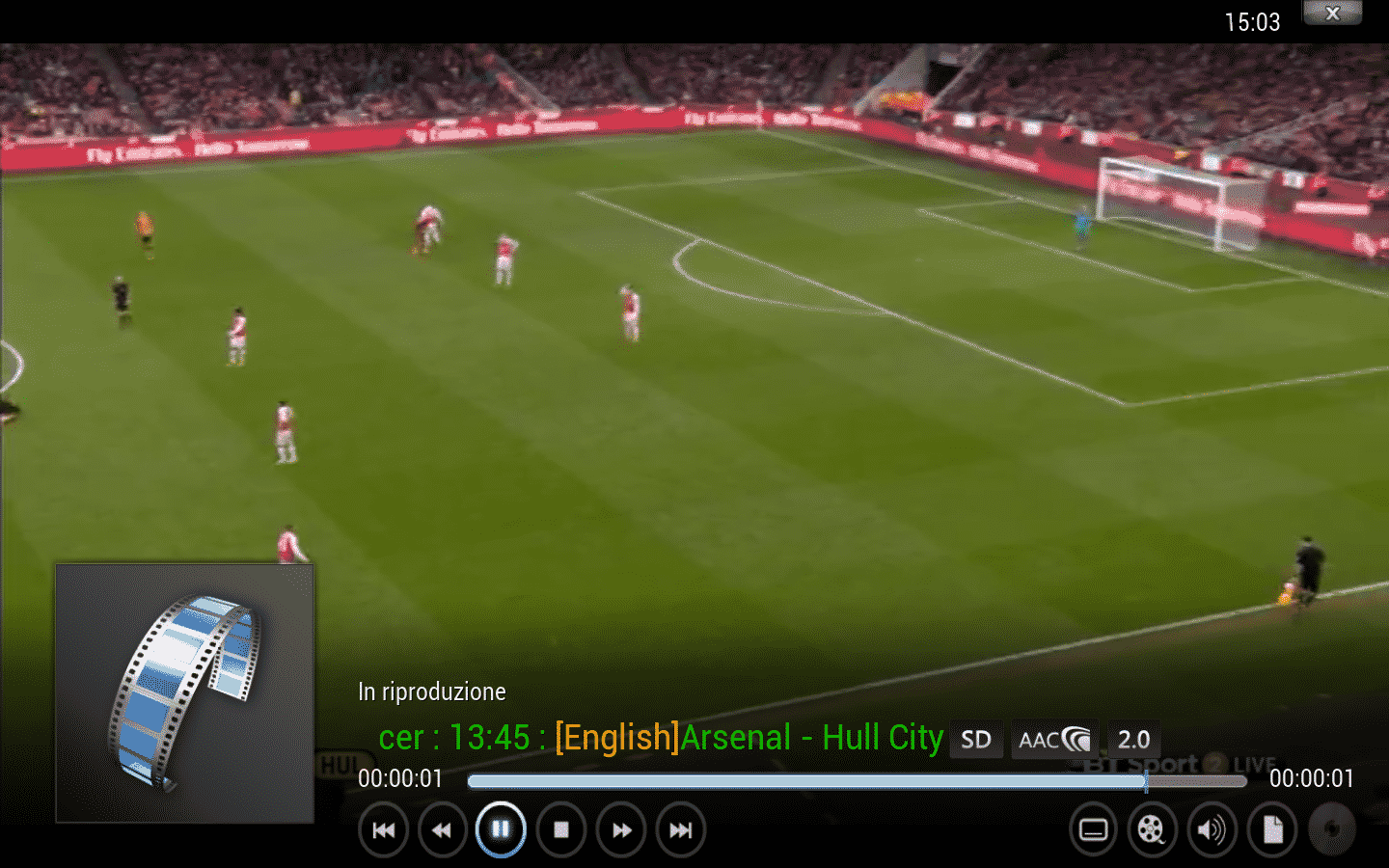1389x868 pixels.
Task: Skip to previous item with skip-back button
Action: click(383, 829)
